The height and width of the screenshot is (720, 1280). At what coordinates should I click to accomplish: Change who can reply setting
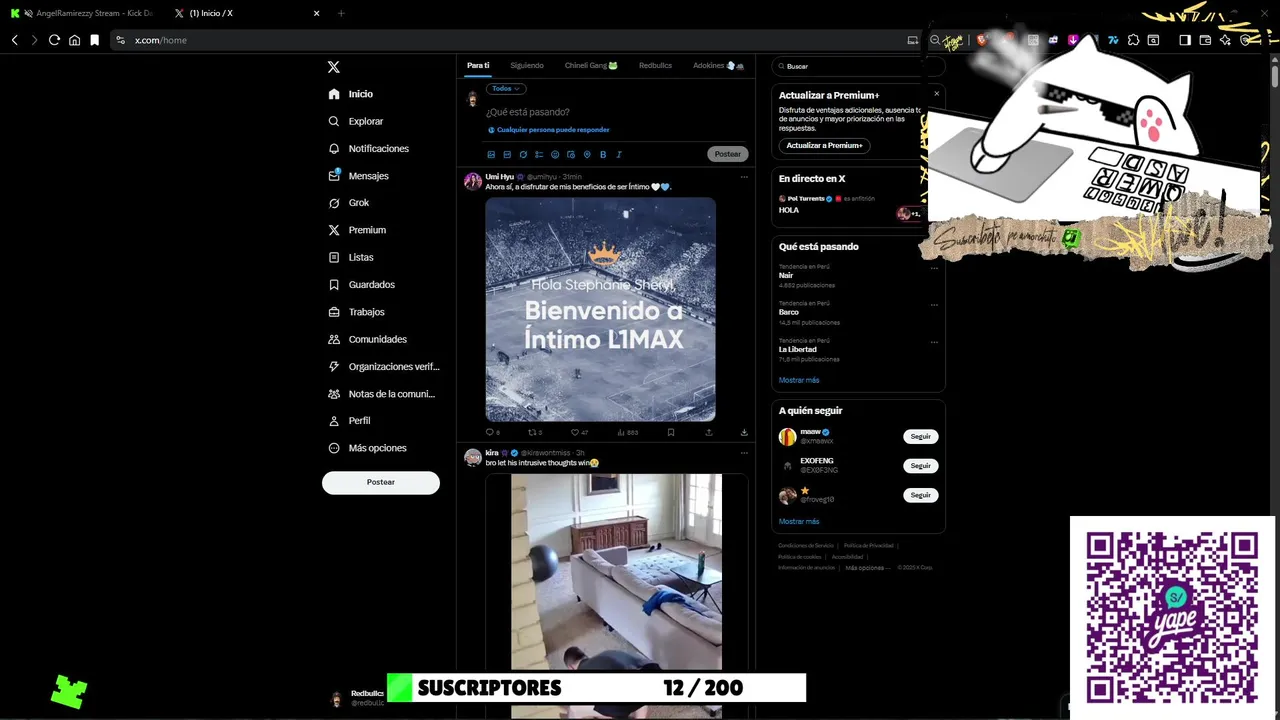click(549, 130)
